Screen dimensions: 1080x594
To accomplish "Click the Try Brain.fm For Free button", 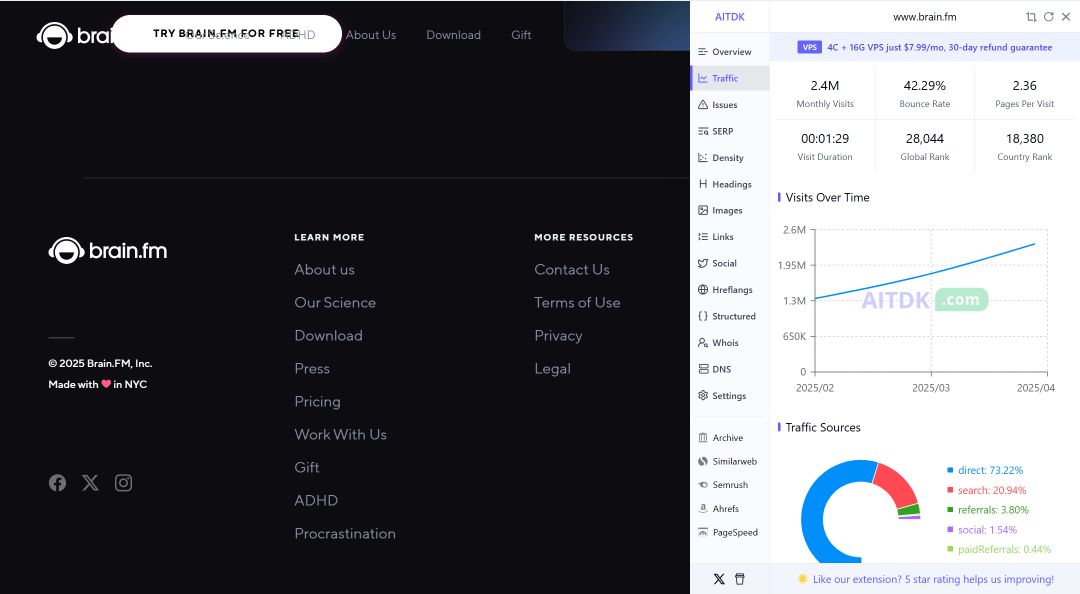I will click(x=227, y=34).
